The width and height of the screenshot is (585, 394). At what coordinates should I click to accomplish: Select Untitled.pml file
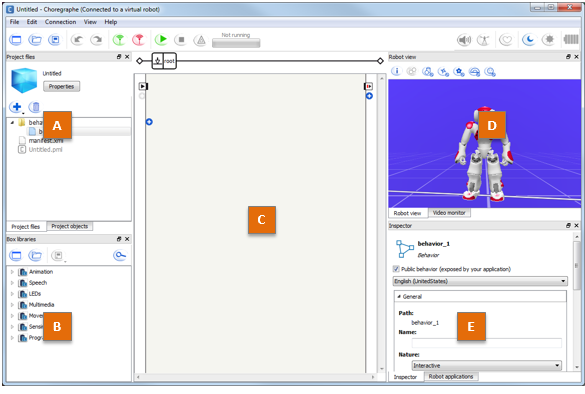click(45, 150)
